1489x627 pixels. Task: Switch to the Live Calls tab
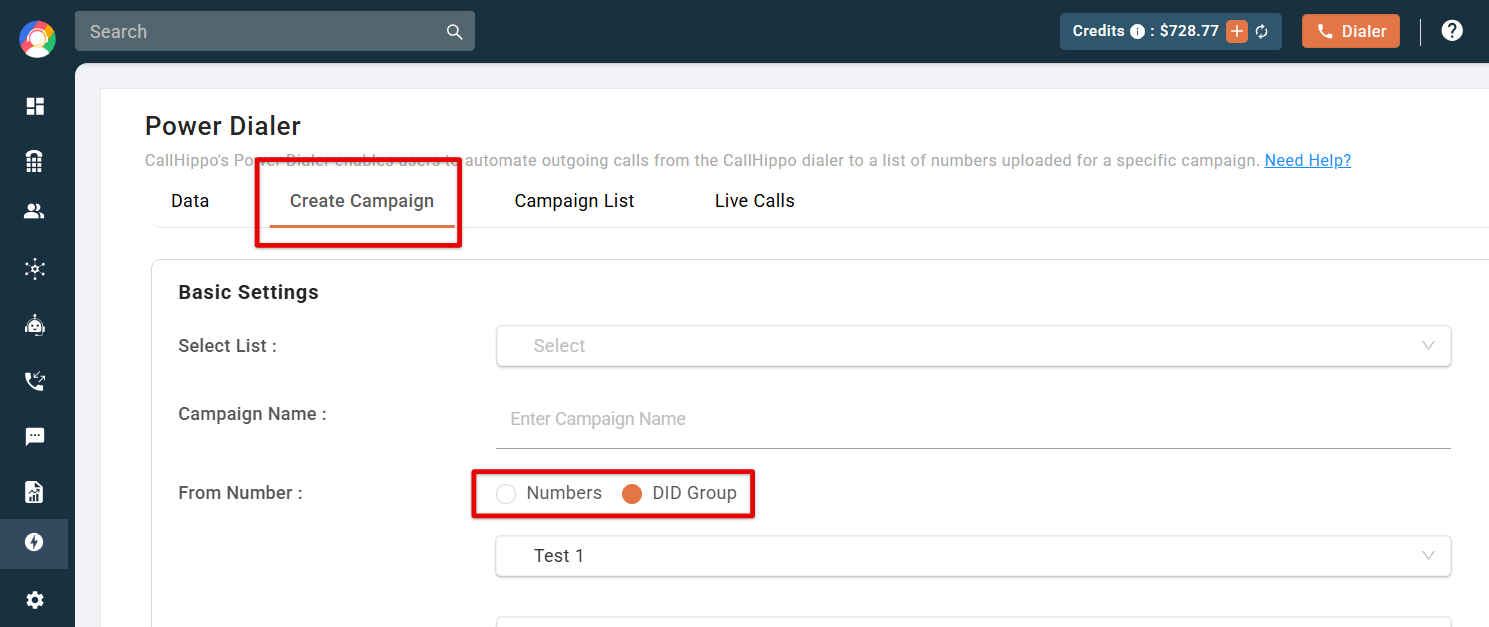click(755, 201)
